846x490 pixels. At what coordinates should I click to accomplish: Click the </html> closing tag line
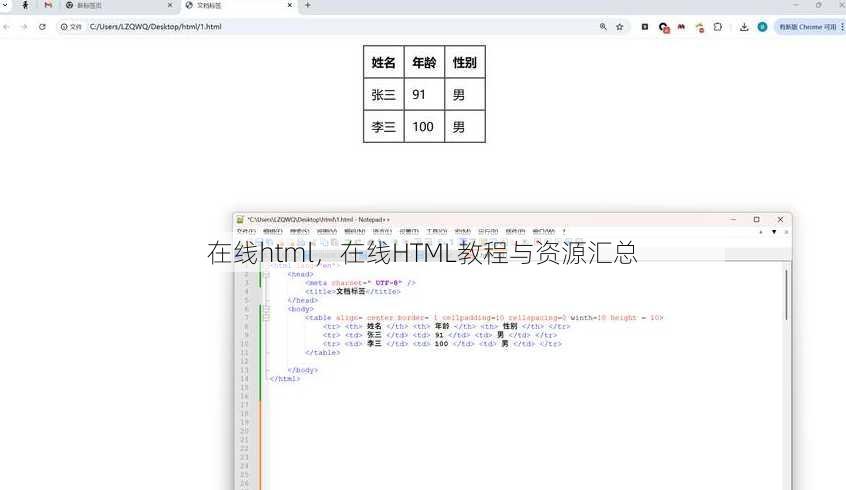[x=285, y=379]
